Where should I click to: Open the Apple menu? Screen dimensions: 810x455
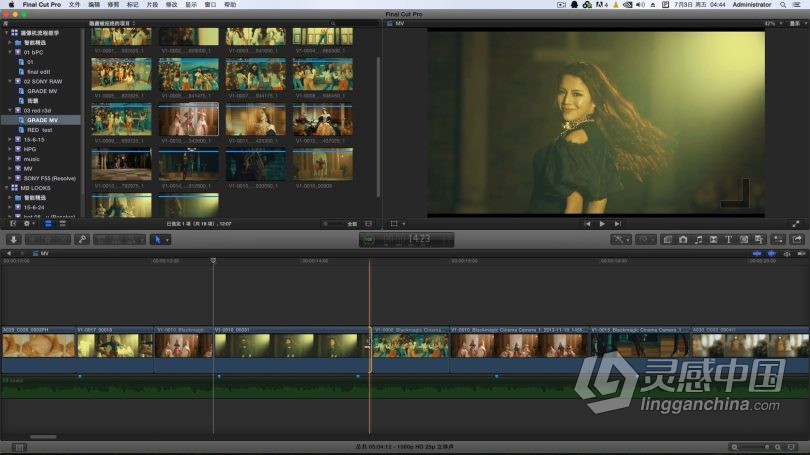click(x=11, y=5)
